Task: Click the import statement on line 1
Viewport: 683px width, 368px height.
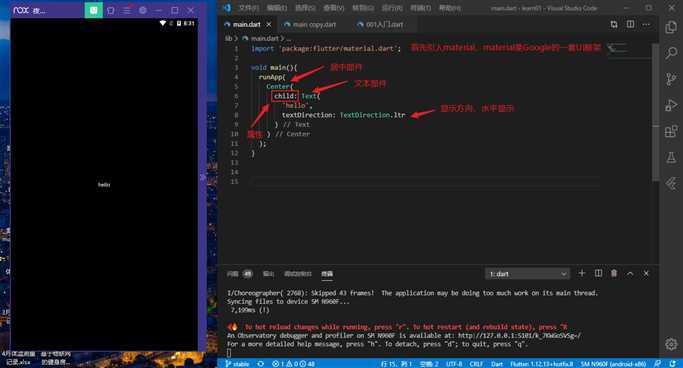Action: tap(325, 48)
